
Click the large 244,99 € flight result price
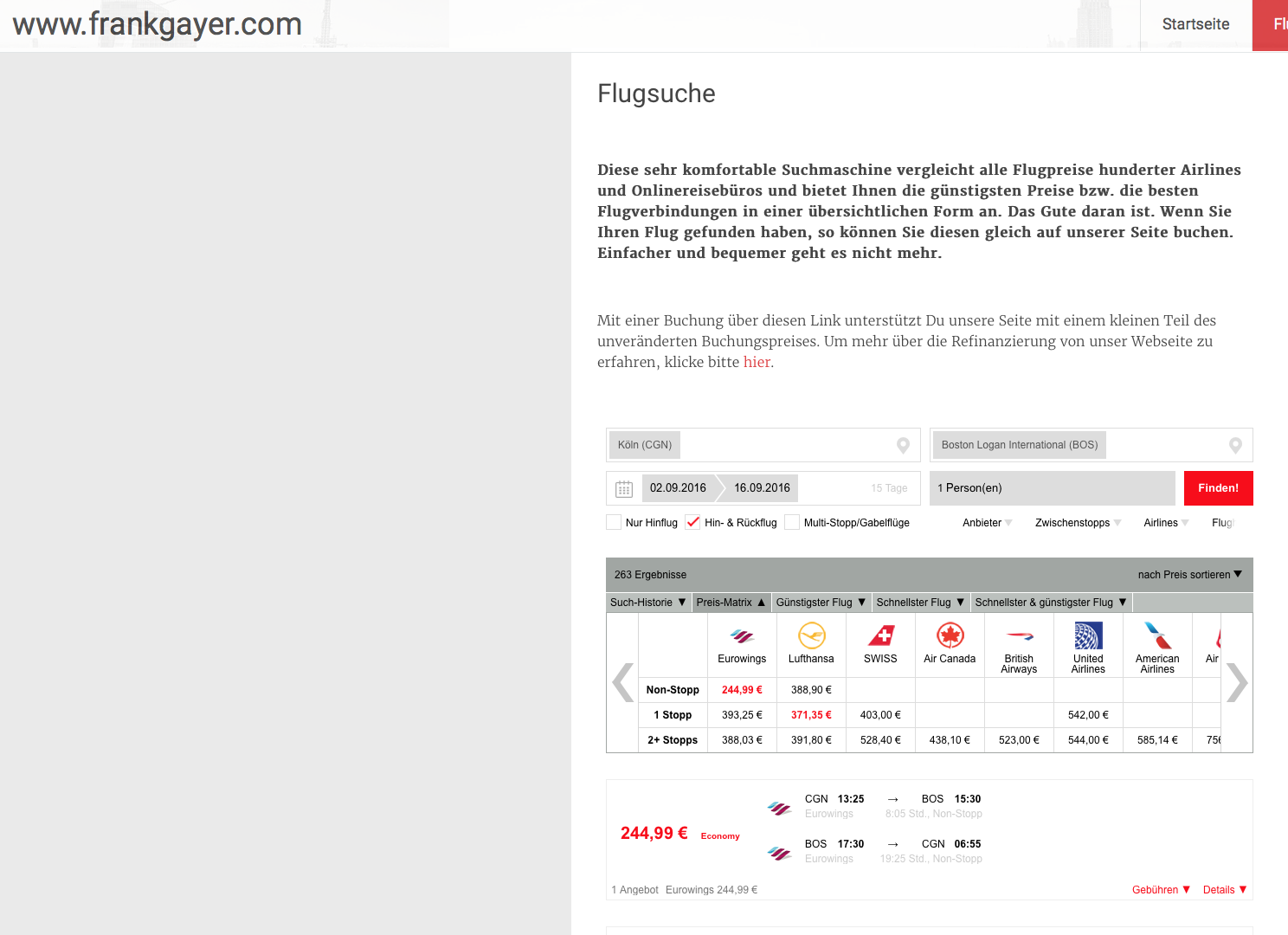(x=654, y=833)
